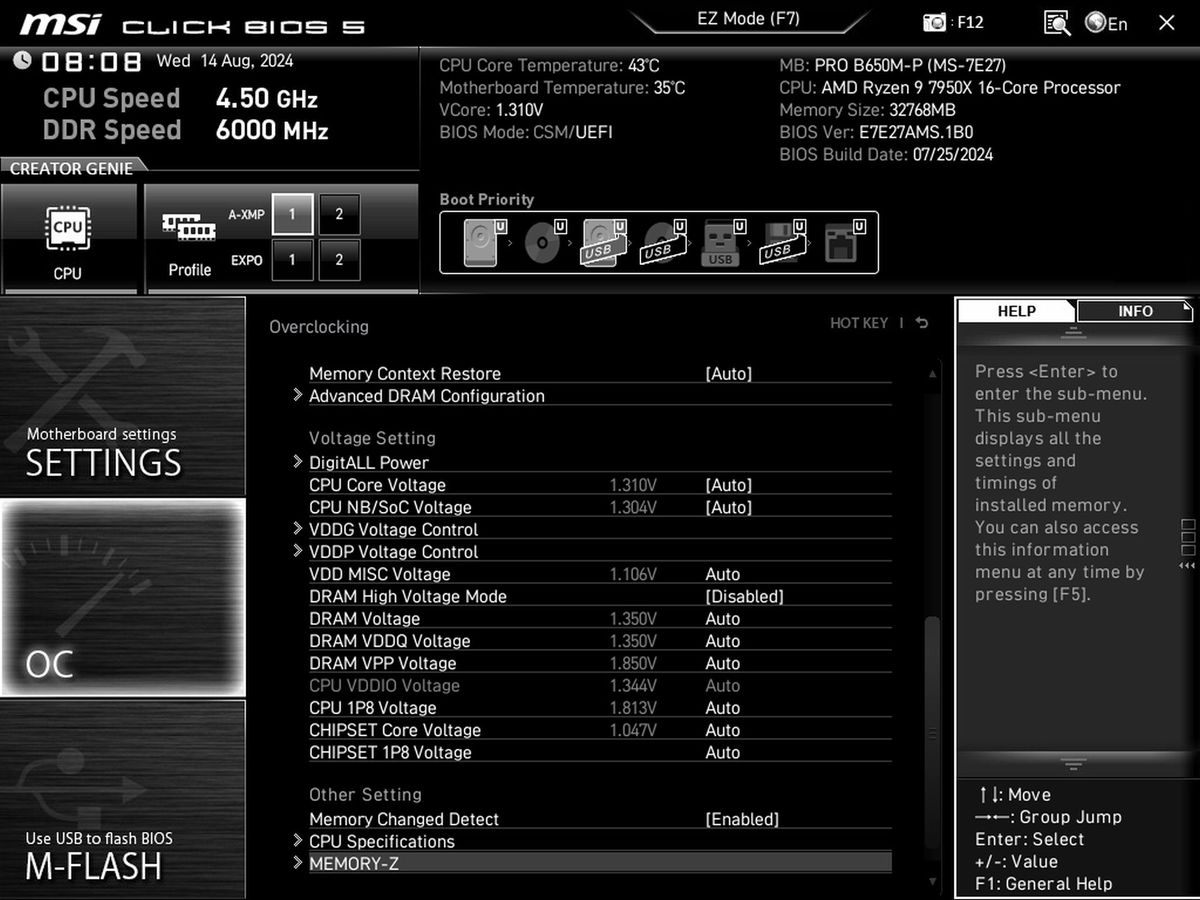This screenshot has height=900, width=1200.
Task: Click the CREATOR GENIE label
Action: coord(71,169)
